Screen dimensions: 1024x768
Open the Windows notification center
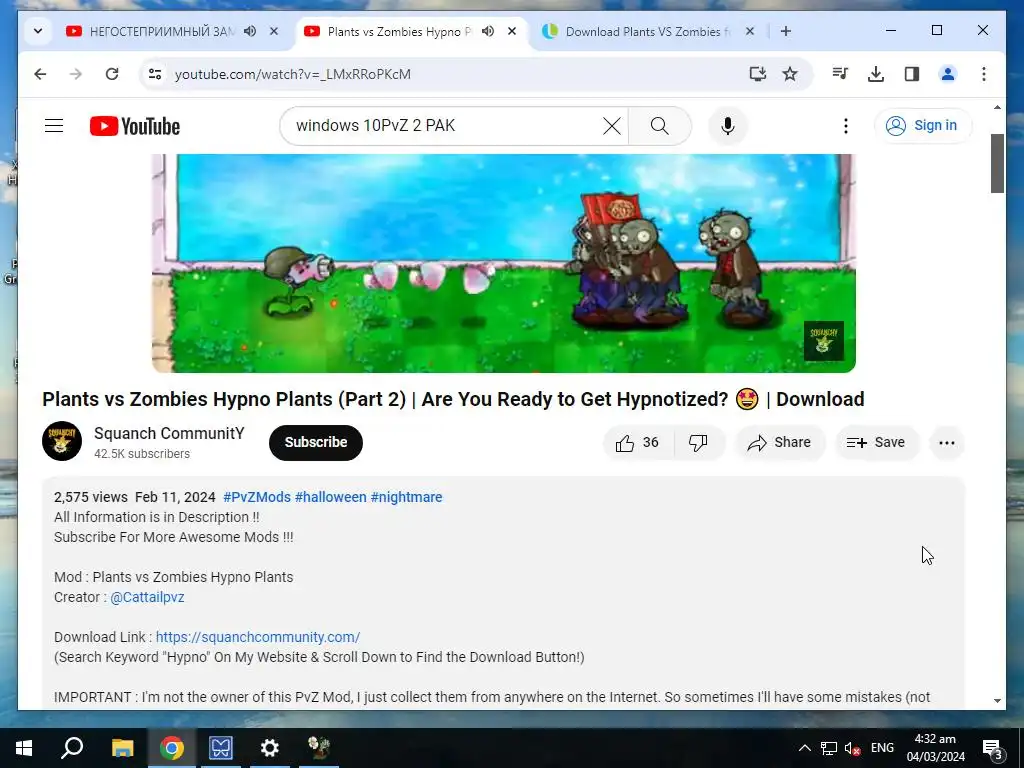(992, 748)
